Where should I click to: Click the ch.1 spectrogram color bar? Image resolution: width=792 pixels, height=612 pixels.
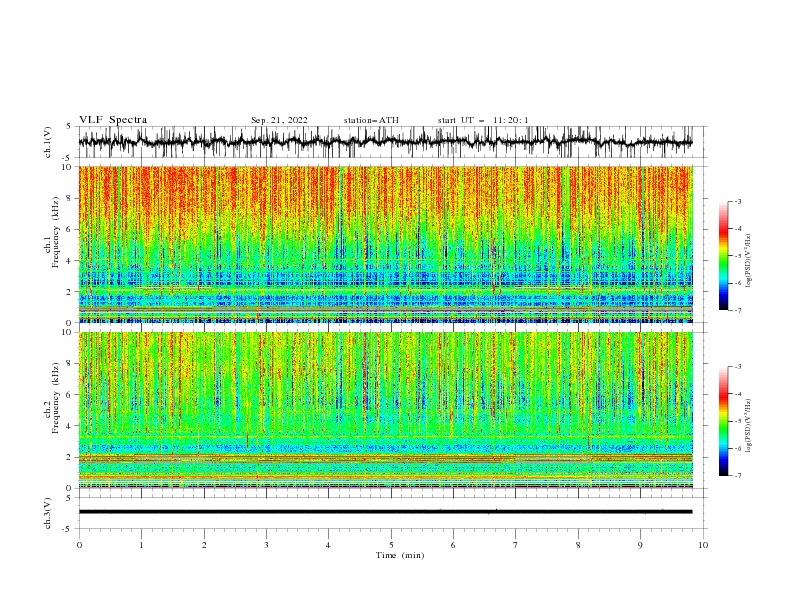tap(723, 256)
